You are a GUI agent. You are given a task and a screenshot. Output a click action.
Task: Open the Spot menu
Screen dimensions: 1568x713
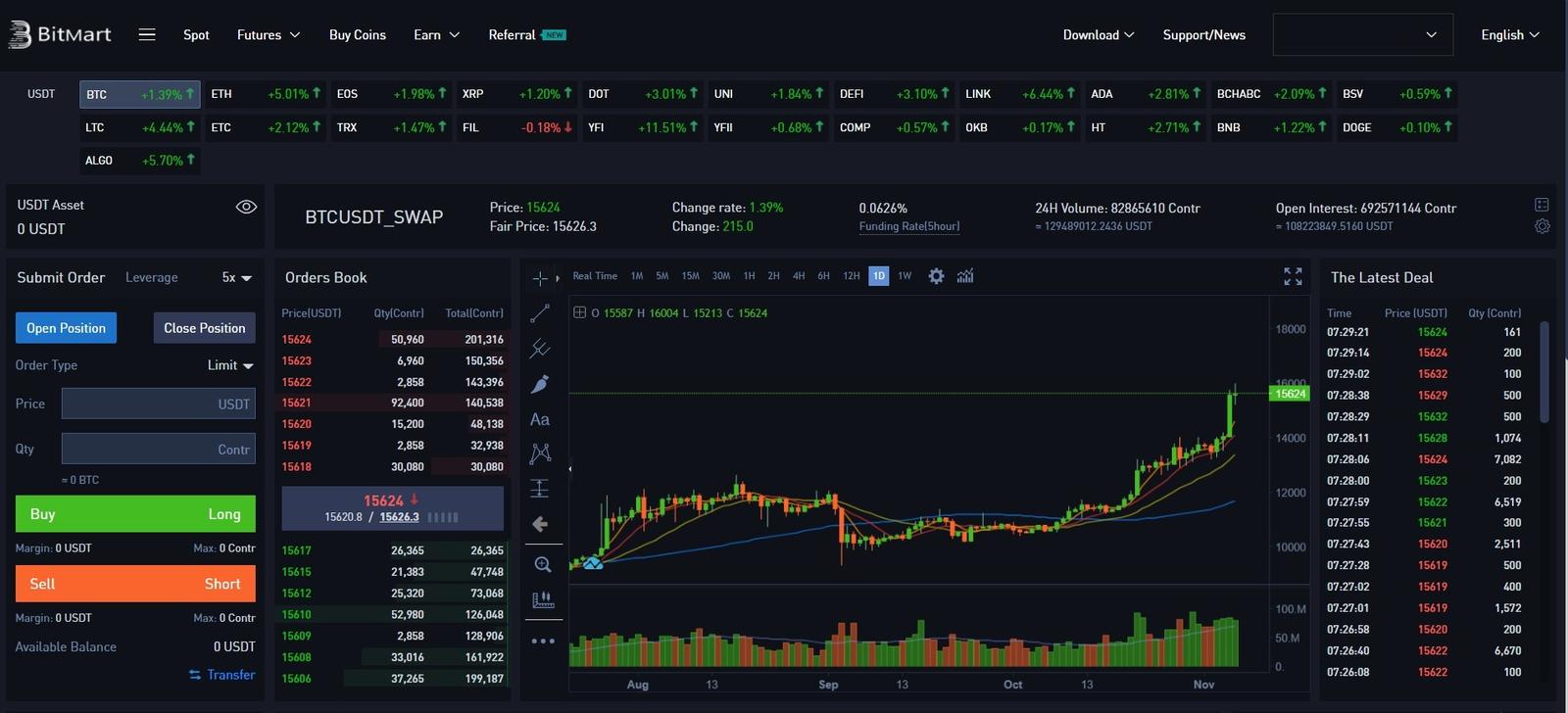pos(196,34)
